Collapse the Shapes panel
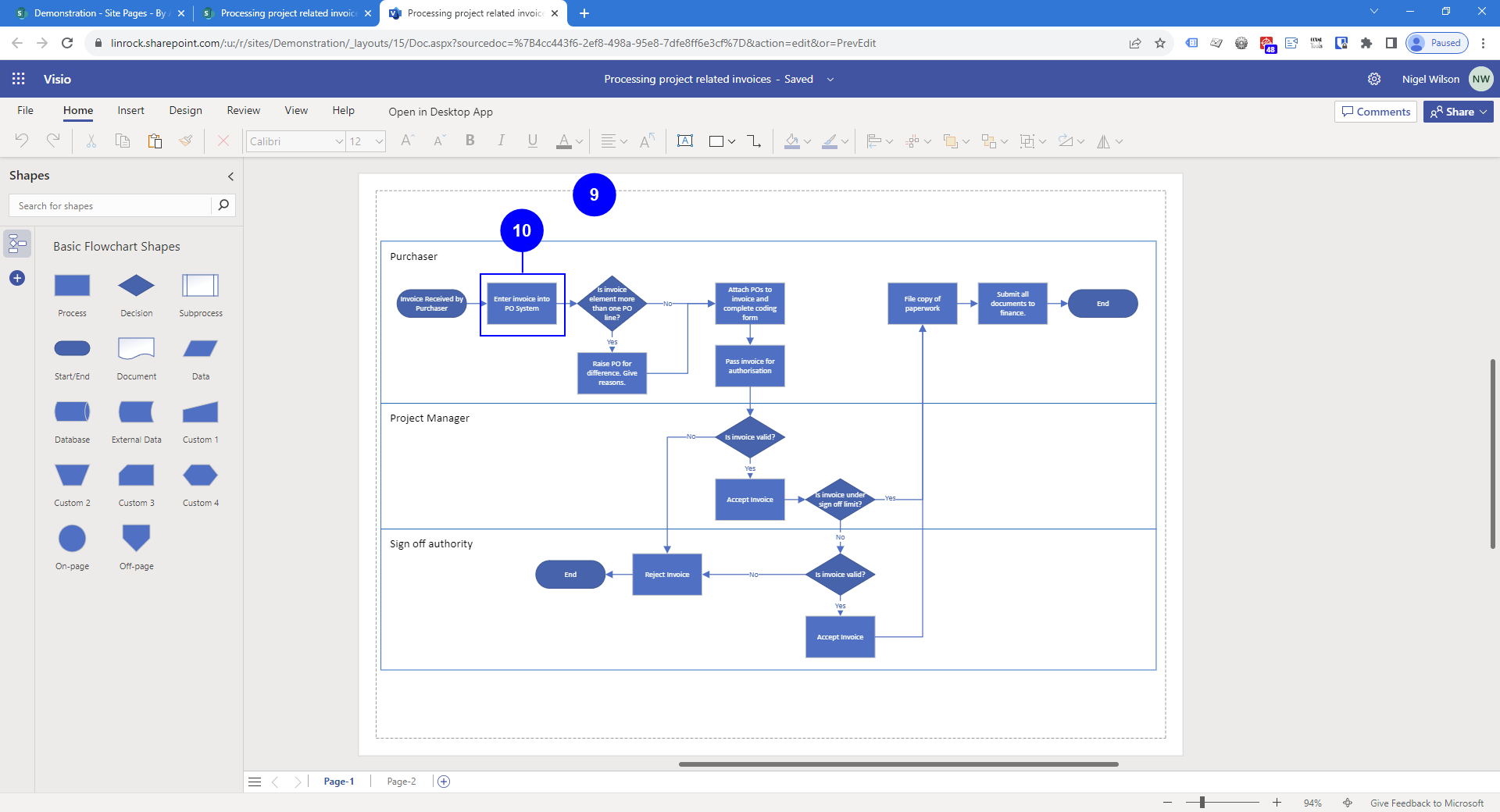 tap(230, 176)
